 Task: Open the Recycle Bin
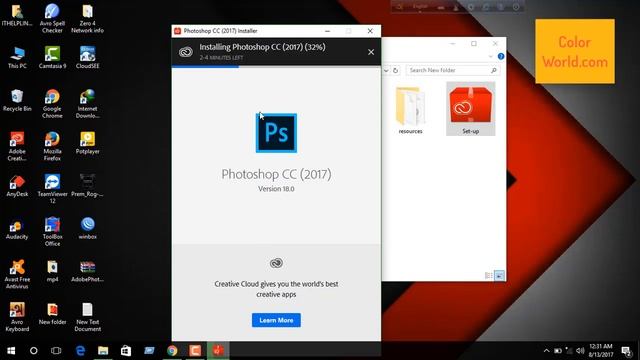coord(17,100)
